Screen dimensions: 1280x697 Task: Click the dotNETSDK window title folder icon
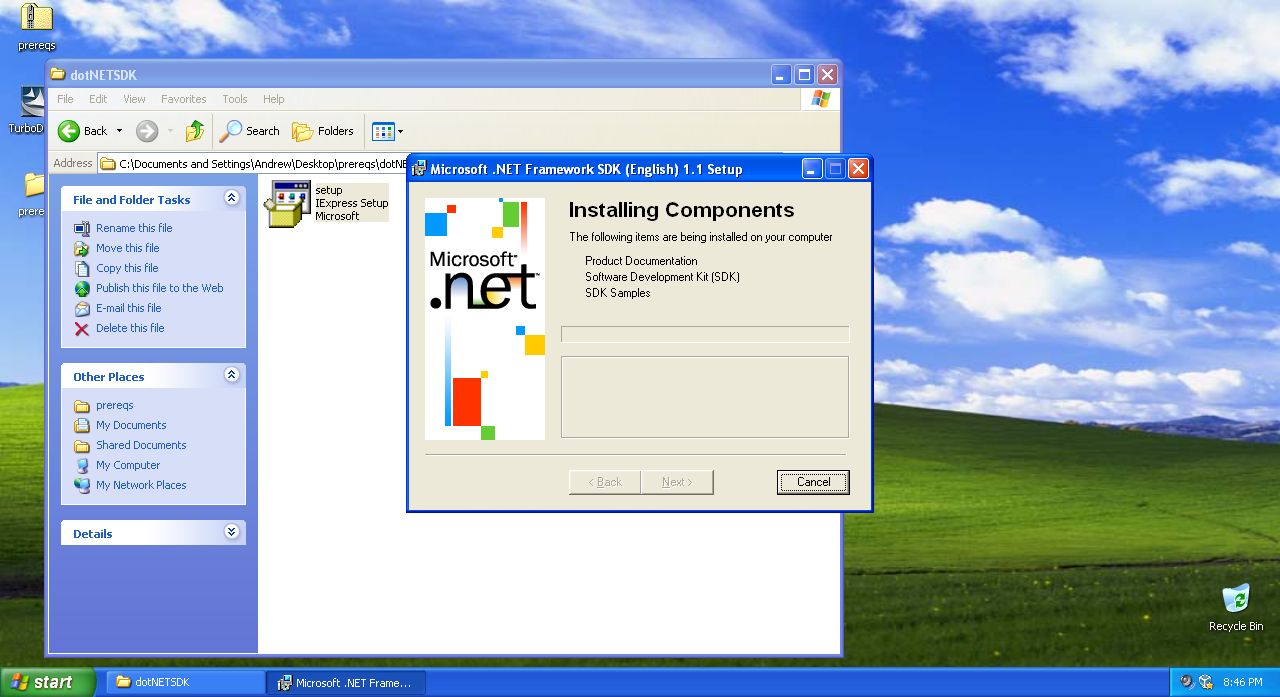[x=58, y=74]
